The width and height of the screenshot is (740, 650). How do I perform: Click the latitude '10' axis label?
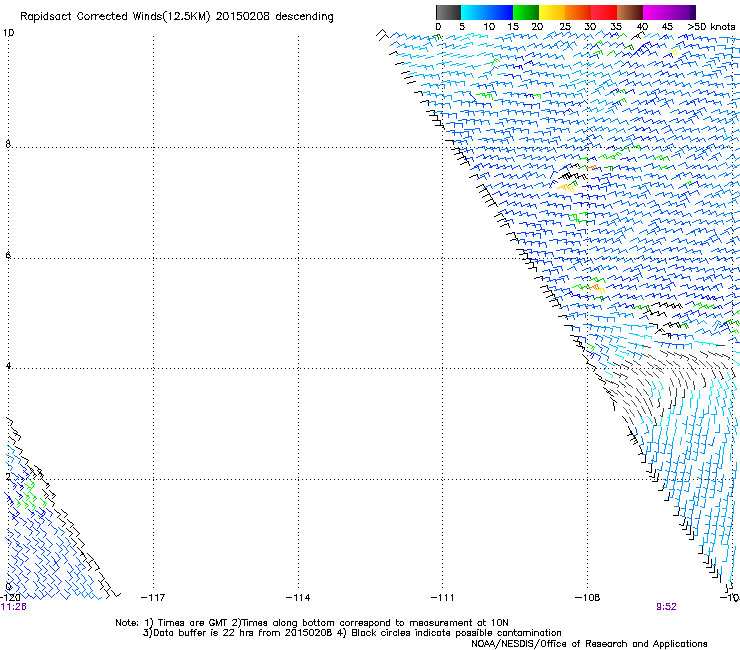click(x=8, y=33)
